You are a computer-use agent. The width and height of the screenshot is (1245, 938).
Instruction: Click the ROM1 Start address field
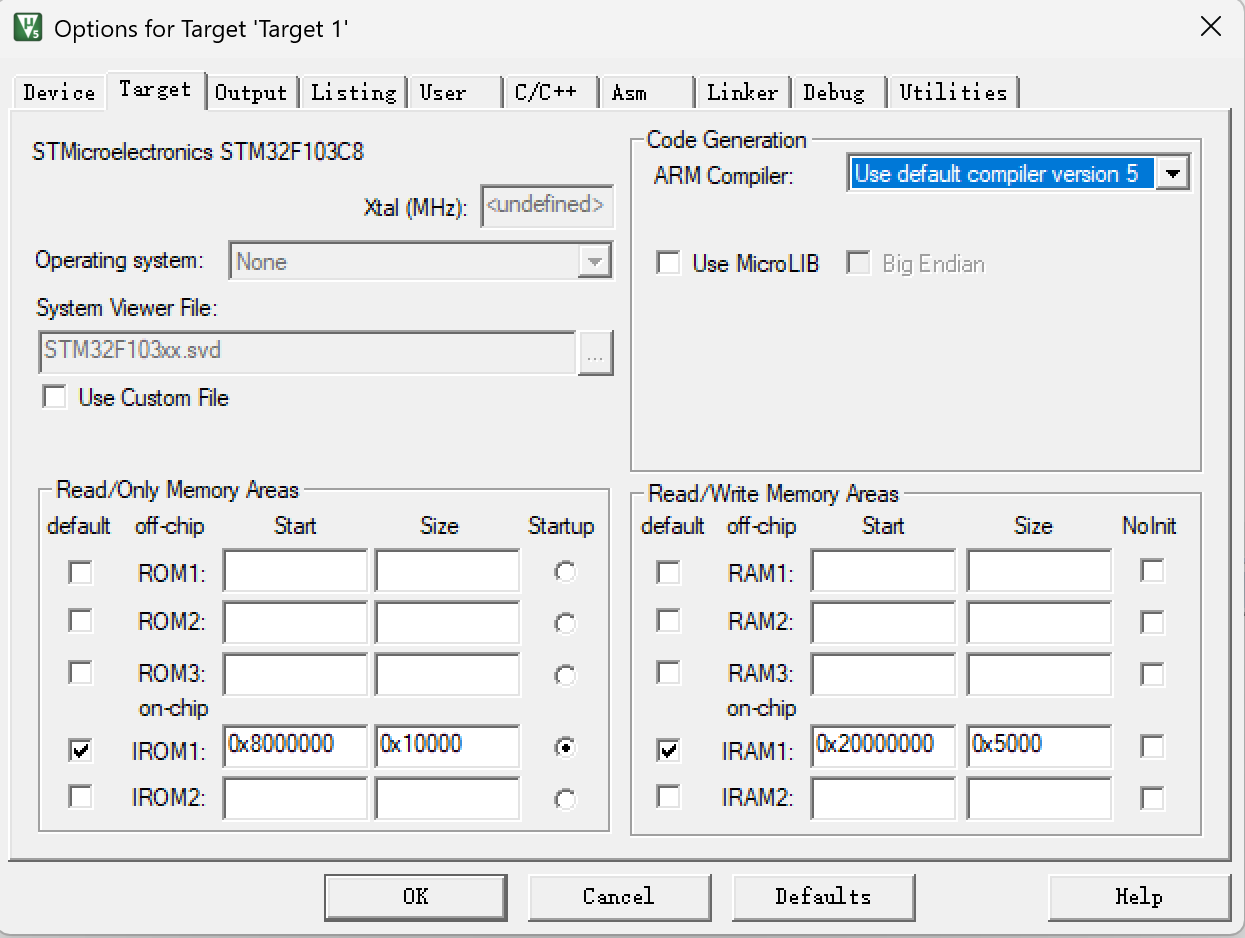[295, 572]
